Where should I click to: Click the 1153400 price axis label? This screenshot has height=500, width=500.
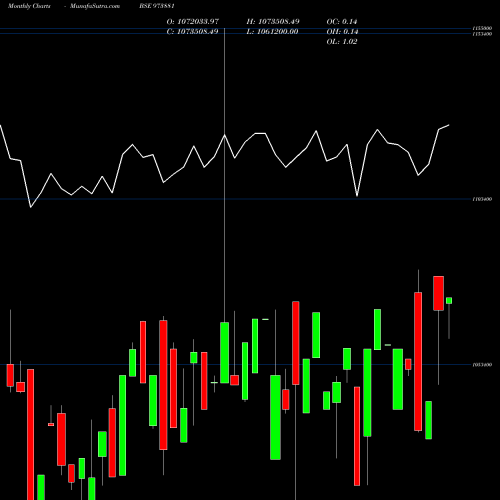pyautogui.click(x=482, y=34)
